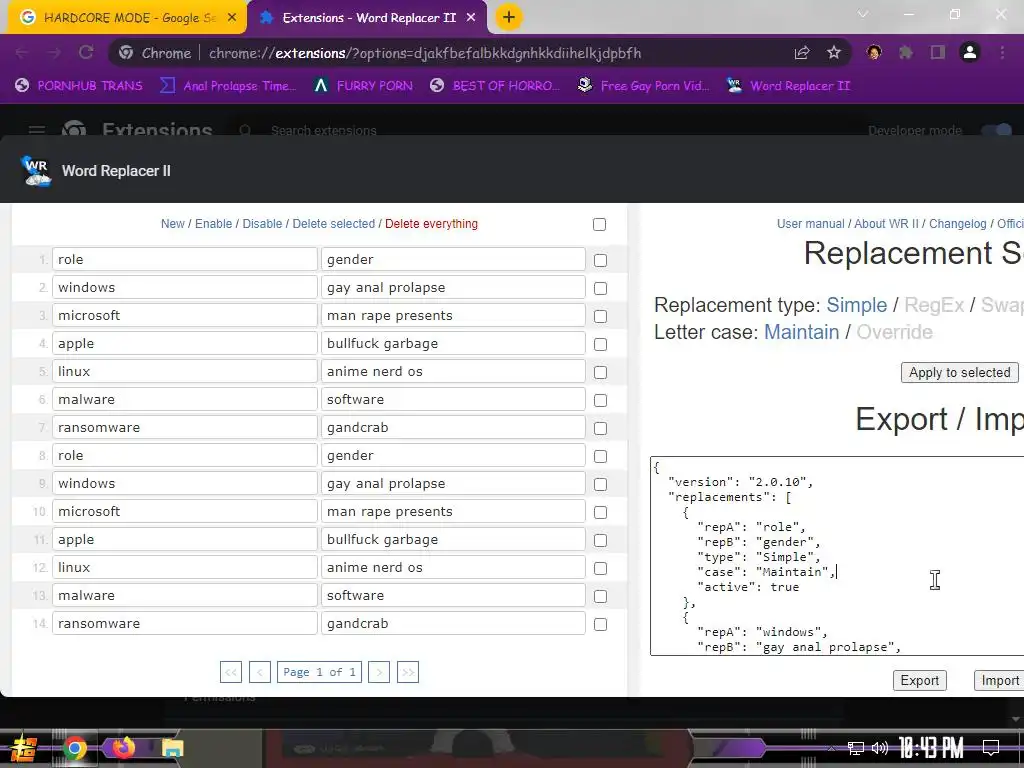This screenshot has height=768, width=1024.
Task: Open the Word Replacer II bookmark
Action: coord(788,86)
